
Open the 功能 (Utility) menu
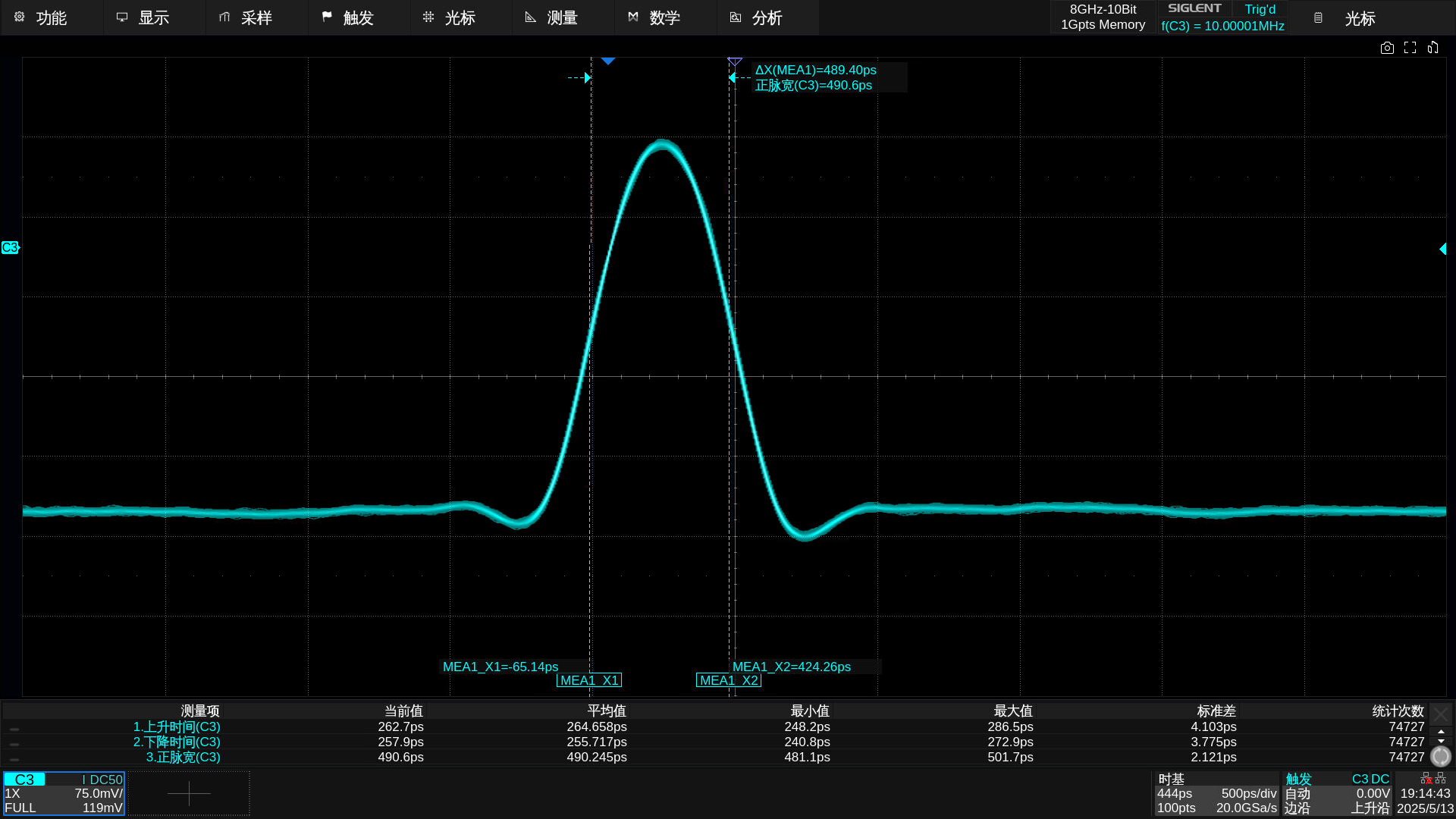click(x=51, y=17)
